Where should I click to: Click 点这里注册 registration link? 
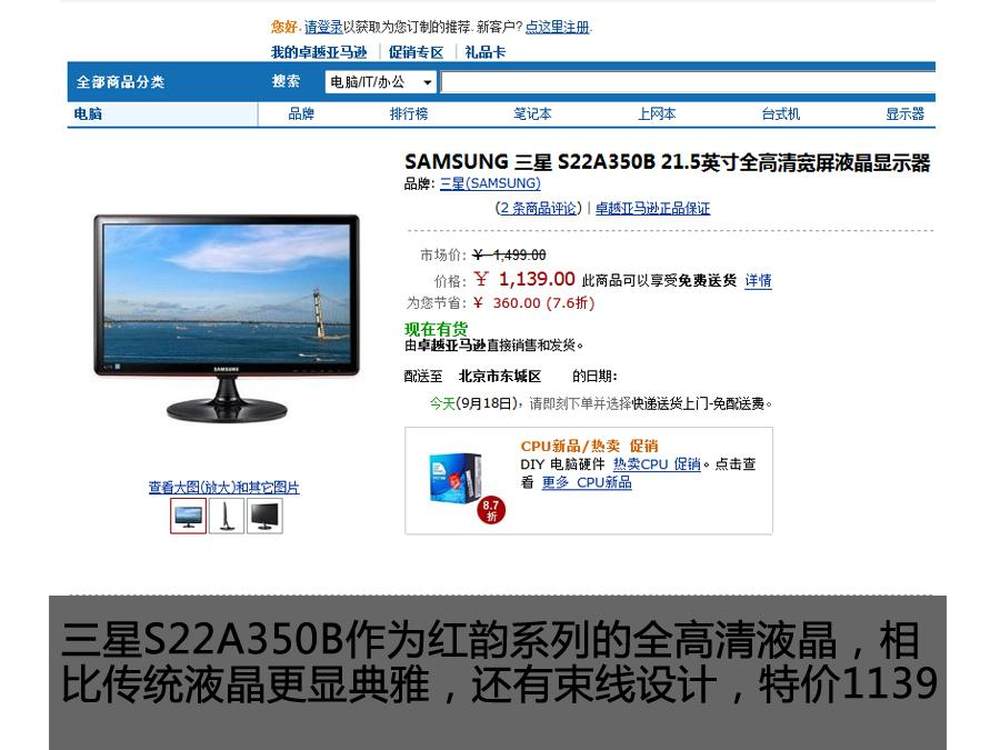[x=557, y=27]
